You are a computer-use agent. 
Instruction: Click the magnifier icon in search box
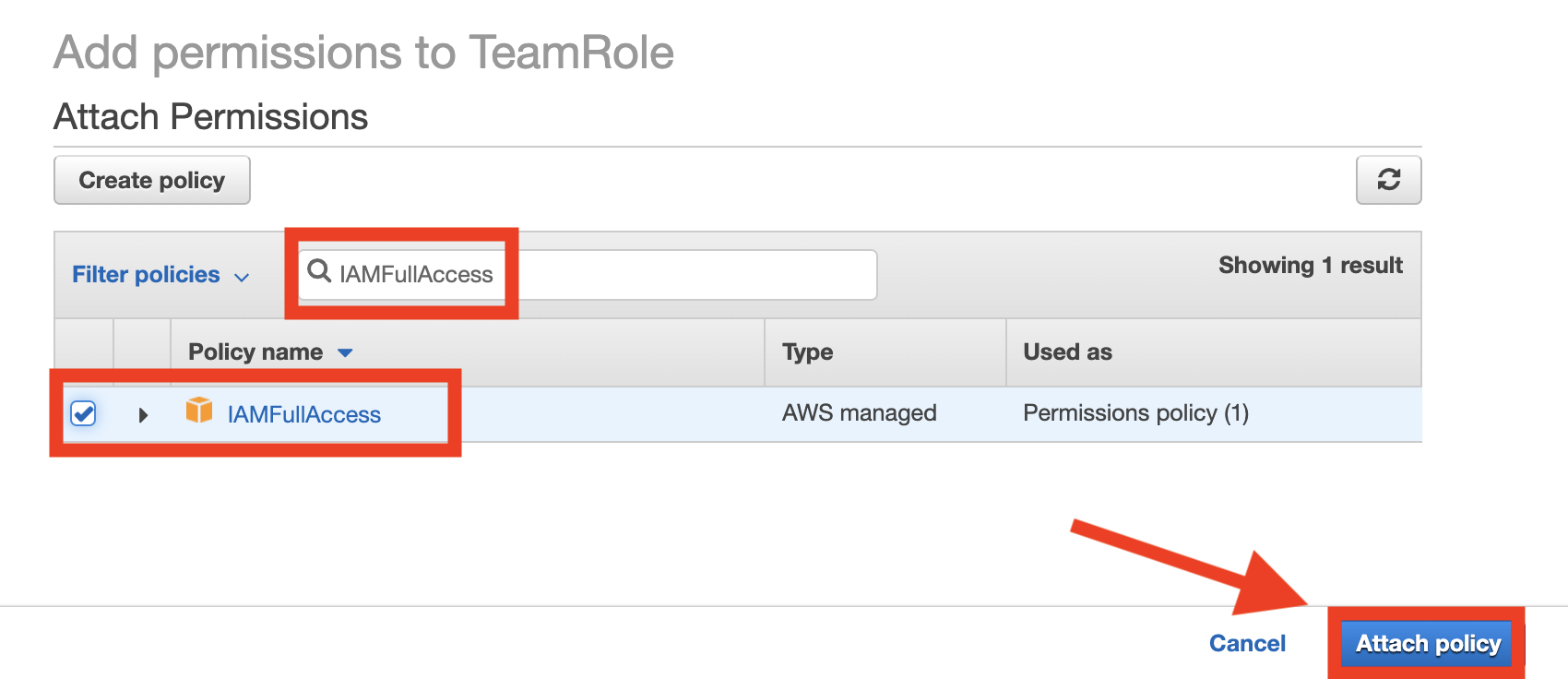[x=319, y=271]
